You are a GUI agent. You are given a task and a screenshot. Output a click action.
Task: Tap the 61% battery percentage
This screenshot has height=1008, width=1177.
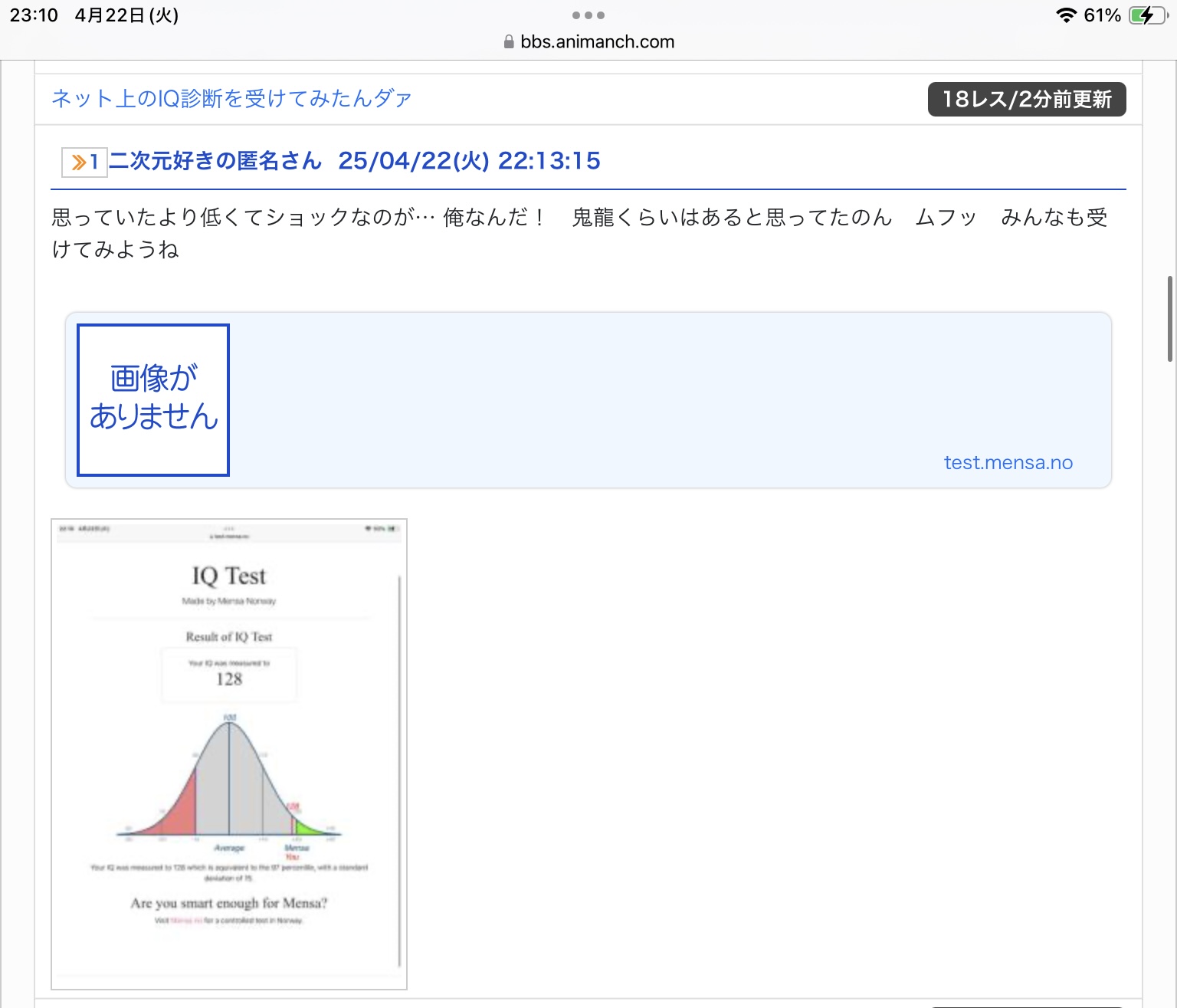[1102, 15]
